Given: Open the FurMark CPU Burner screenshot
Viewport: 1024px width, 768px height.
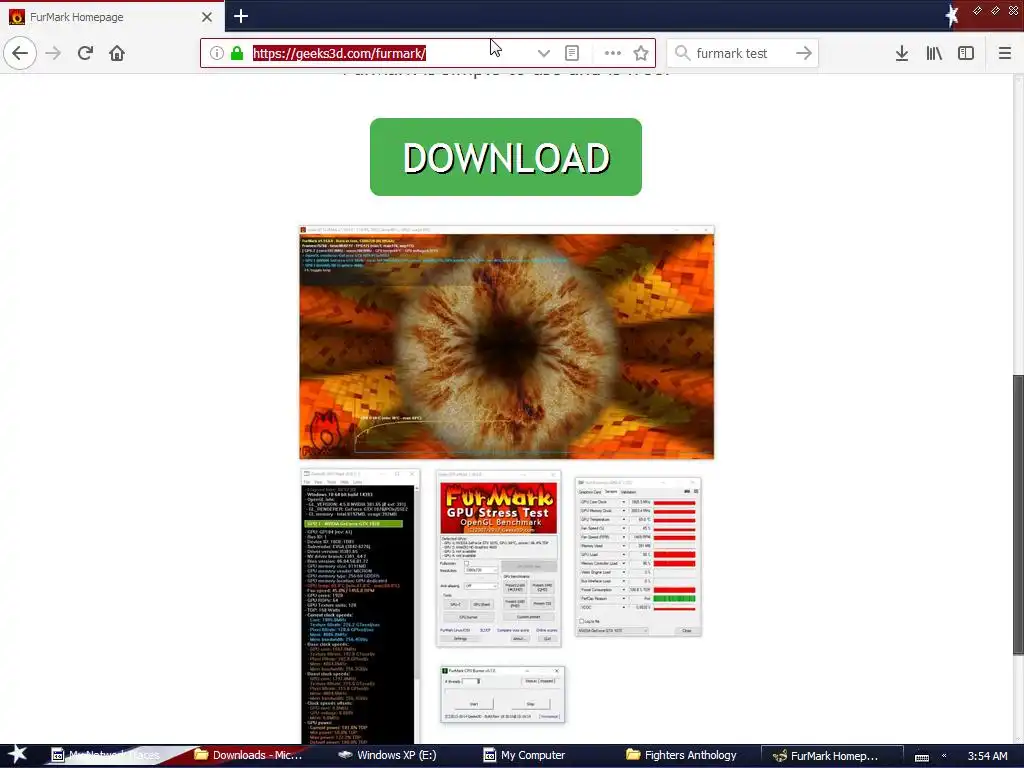Looking at the screenshot, I should pyautogui.click(x=502, y=694).
